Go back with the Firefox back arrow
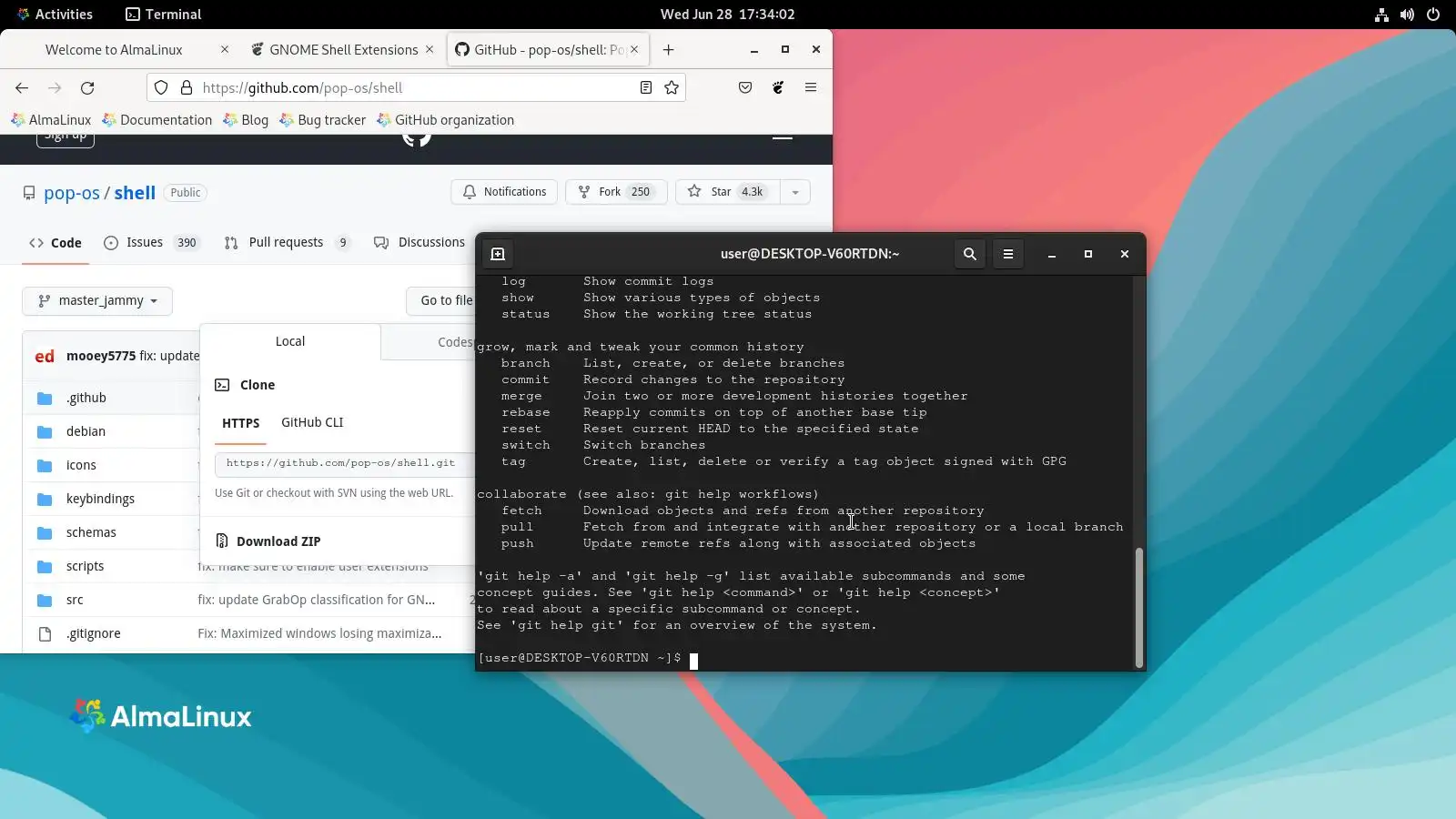Image resolution: width=1456 pixels, height=819 pixels. coord(22,88)
